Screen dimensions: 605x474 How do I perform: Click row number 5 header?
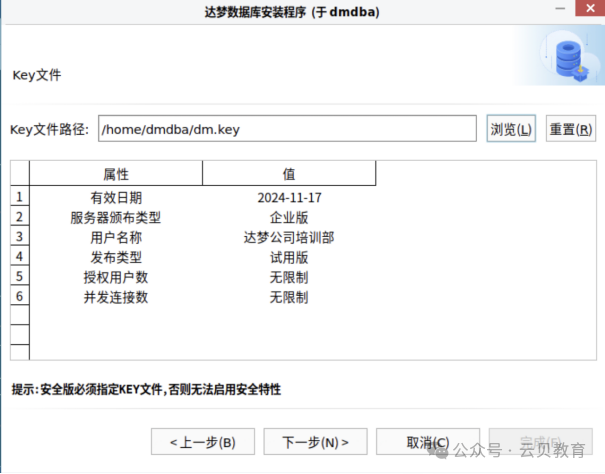20,276
